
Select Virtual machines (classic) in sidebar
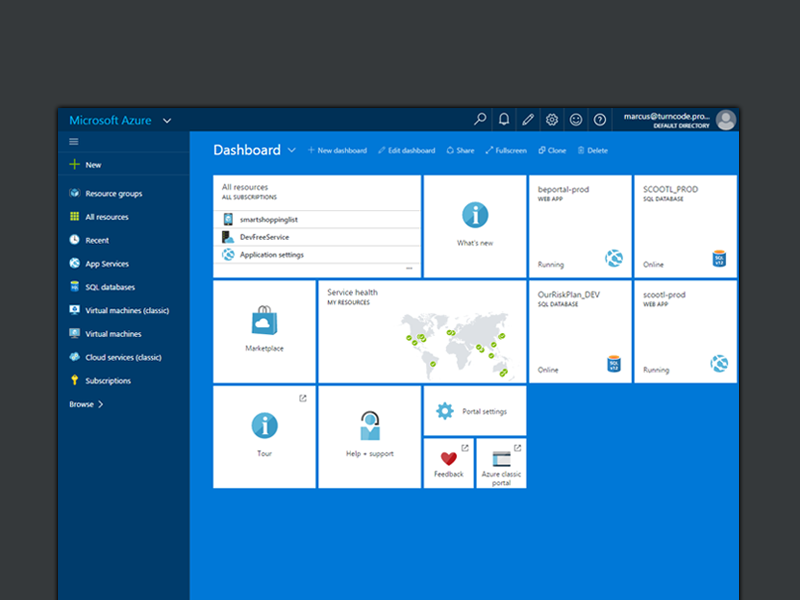pyautogui.click(x=127, y=310)
